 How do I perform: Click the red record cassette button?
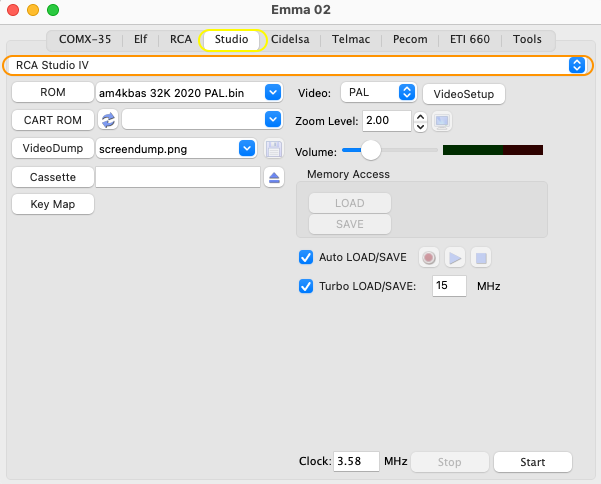(x=429, y=258)
